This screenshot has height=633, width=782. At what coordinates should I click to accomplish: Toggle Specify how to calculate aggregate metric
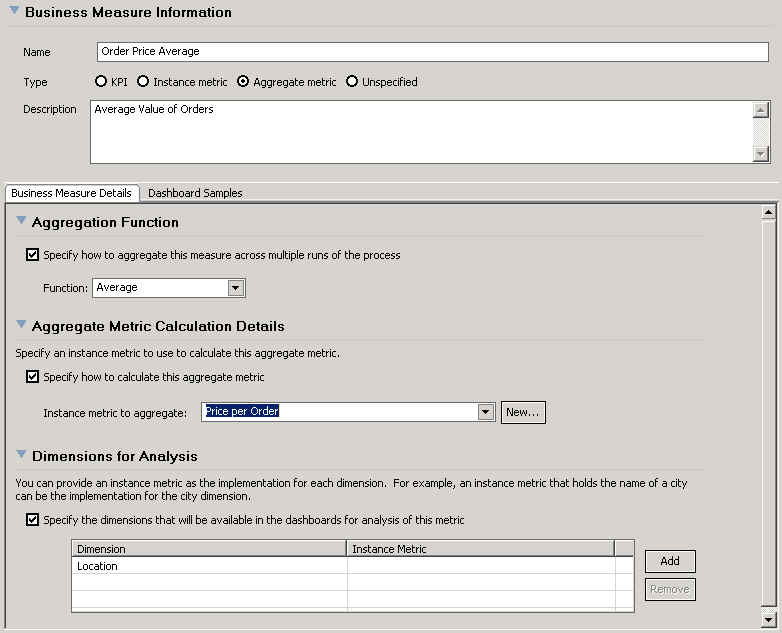tap(33, 377)
